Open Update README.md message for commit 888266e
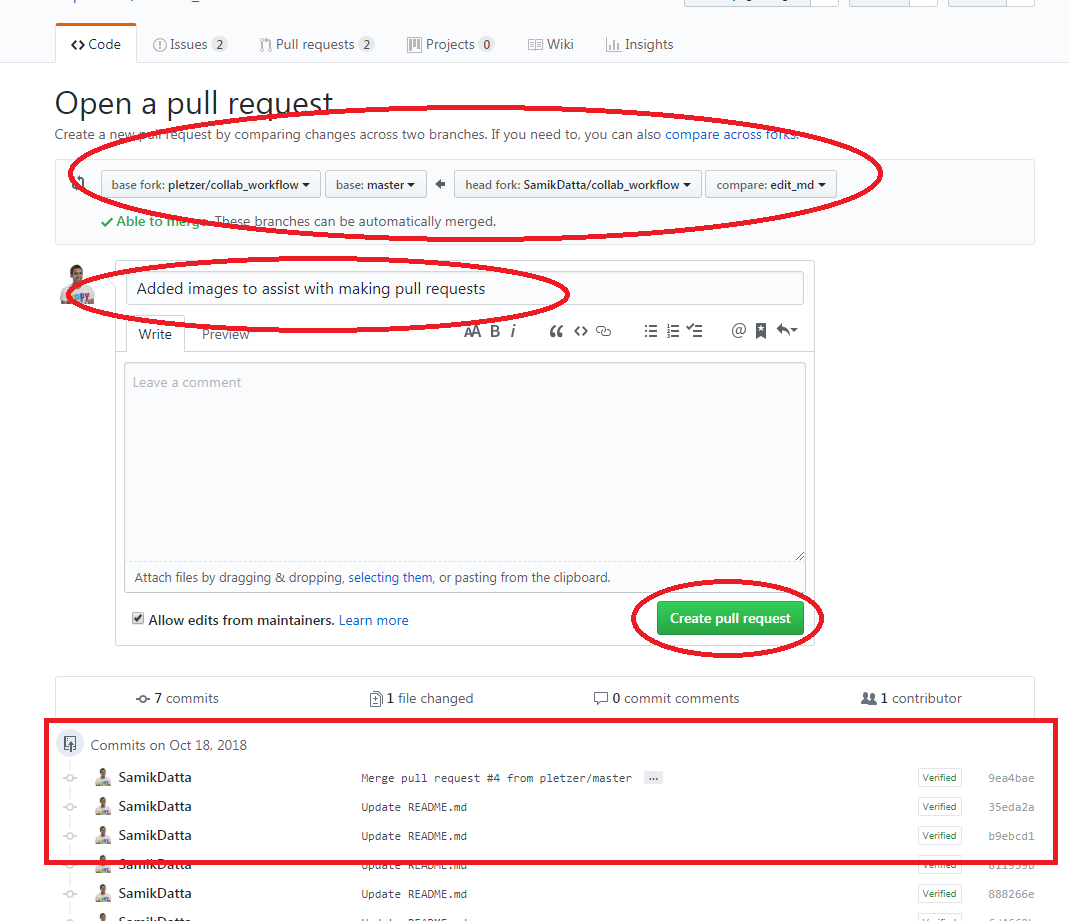 coord(414,894)
